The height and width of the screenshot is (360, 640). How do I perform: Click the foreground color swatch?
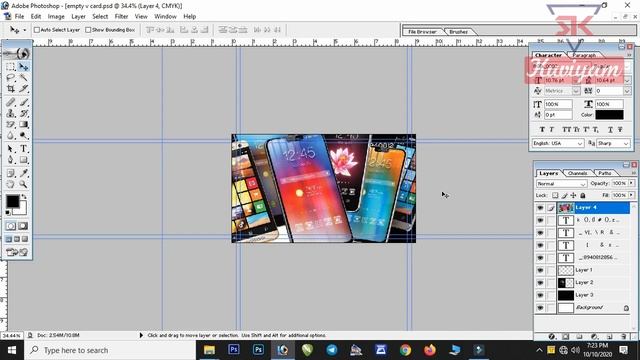click(x=12, y=201)
